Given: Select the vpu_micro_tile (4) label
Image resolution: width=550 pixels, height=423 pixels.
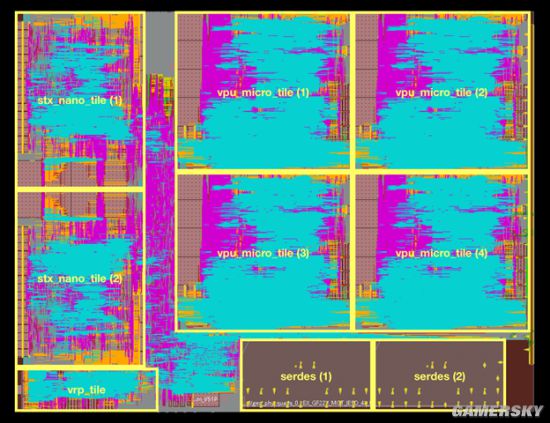Looking at the screenshot, I should 441,253.
